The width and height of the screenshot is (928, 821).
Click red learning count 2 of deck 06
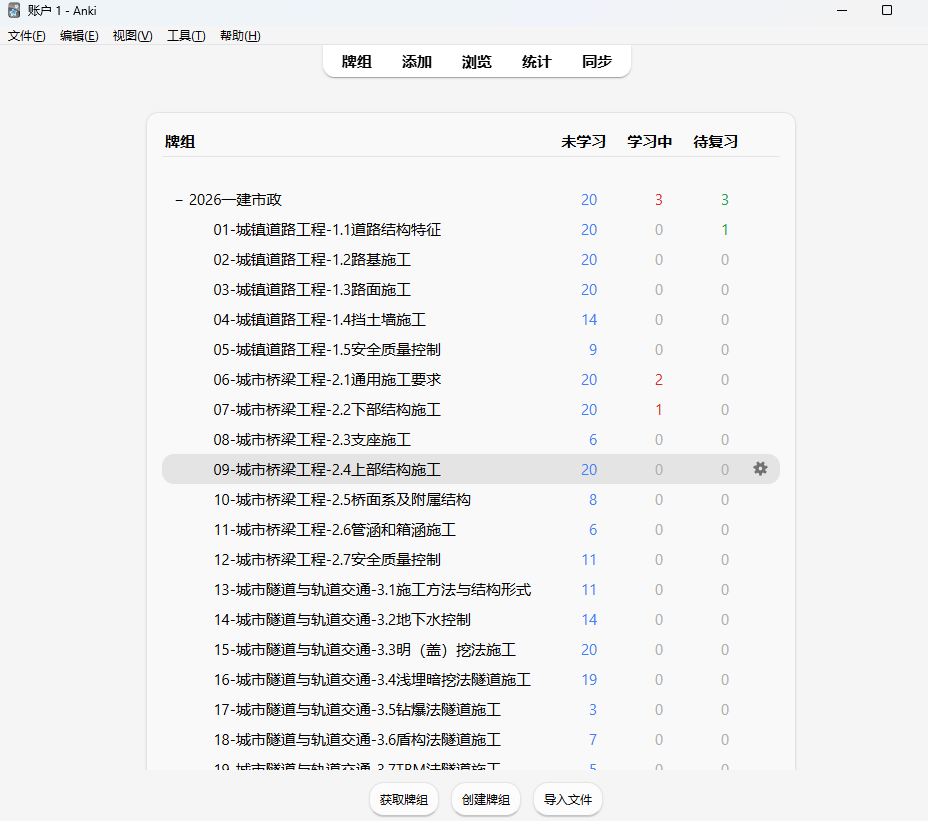pos(659,380)
